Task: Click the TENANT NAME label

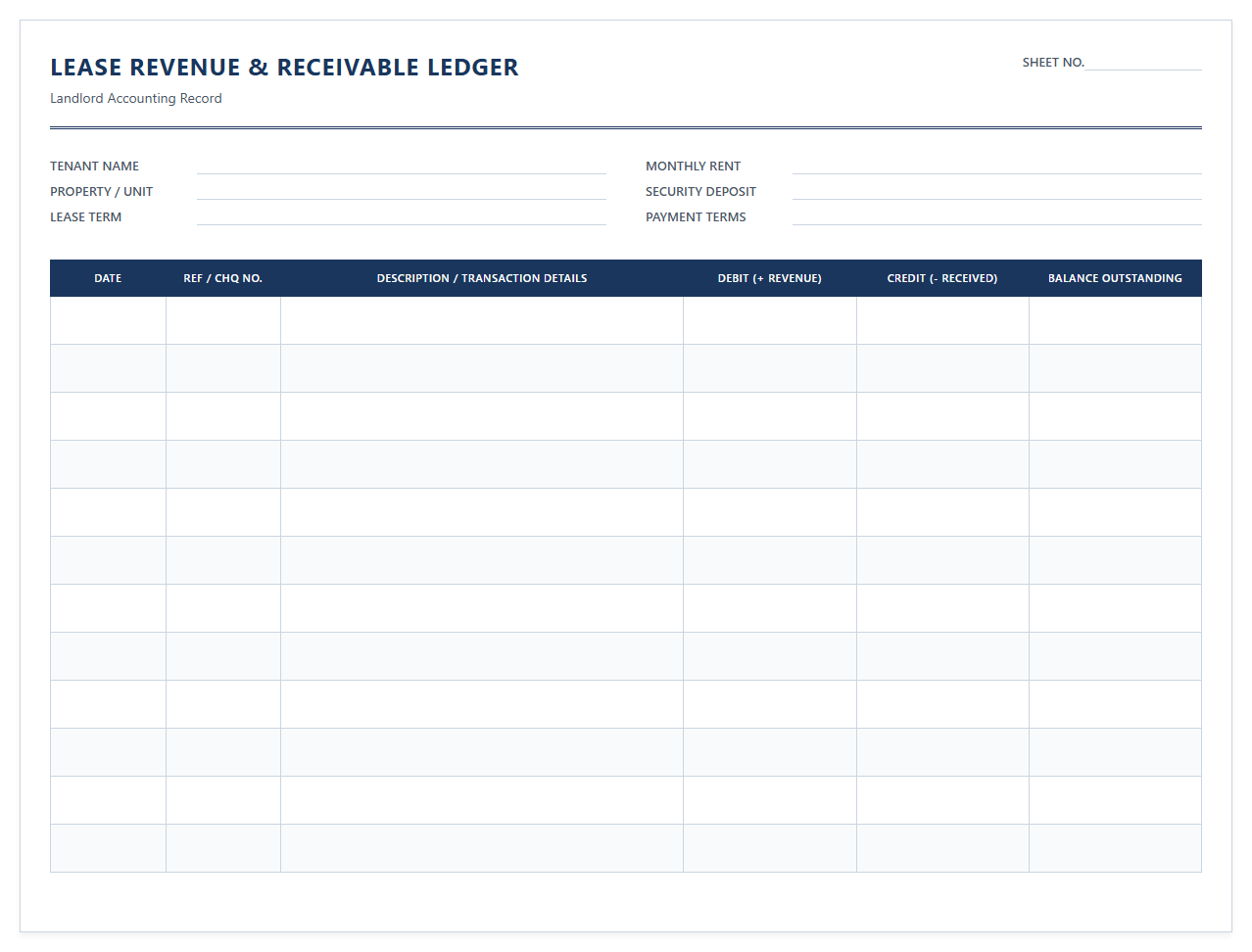Action: click(x=94, y=166)
